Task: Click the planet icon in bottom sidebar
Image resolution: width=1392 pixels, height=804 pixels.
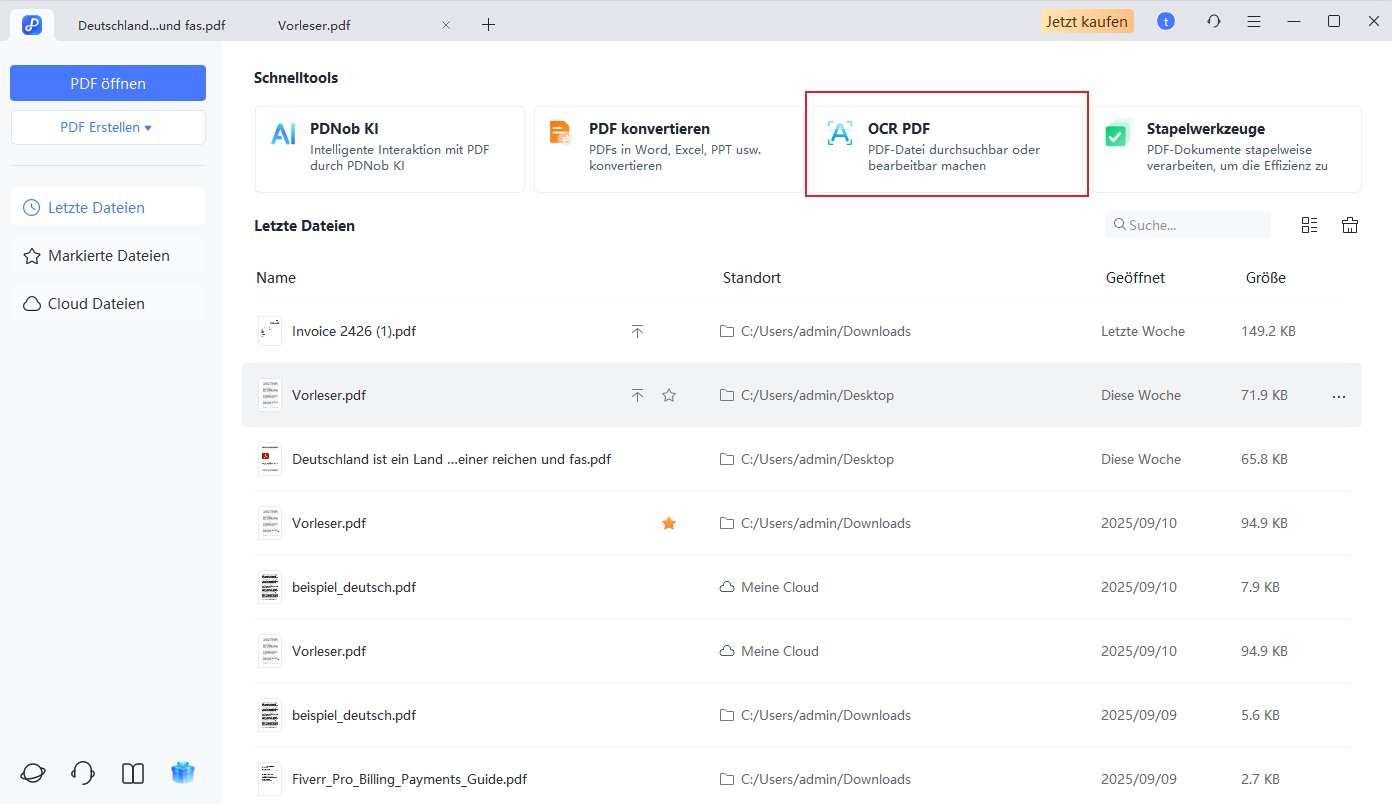Action: (x=33, y=773)
